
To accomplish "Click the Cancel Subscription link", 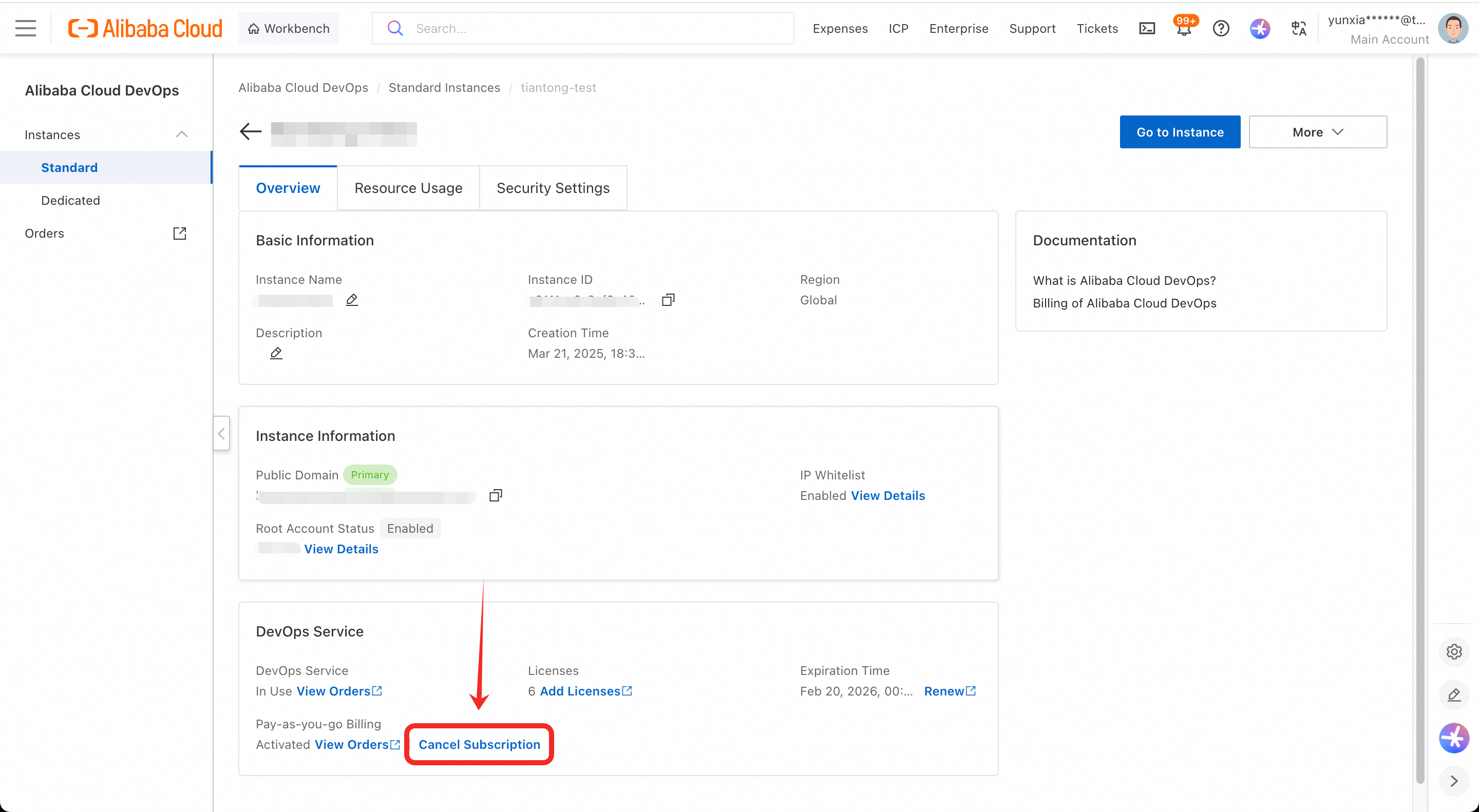I will pyautogui.click(x=480, y=744).
